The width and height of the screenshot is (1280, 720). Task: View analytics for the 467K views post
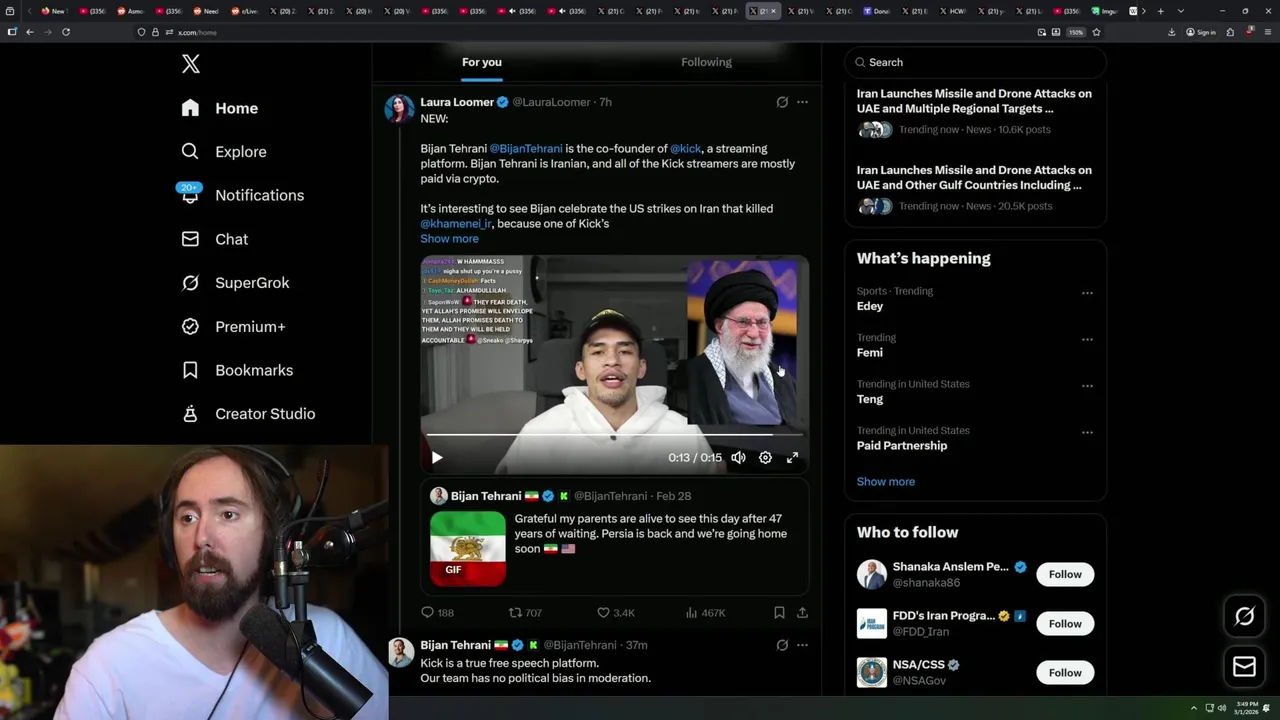pos(705,612)
